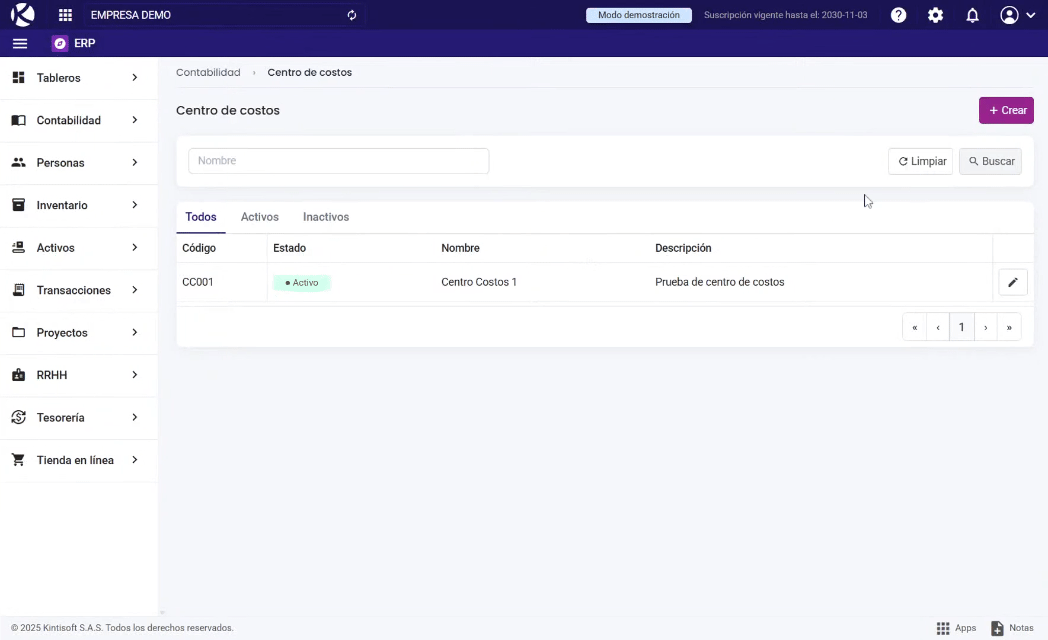This screenshot has width=1048, height=640.
Task: Click the Crear button
Action: (x=1006, y=110)
